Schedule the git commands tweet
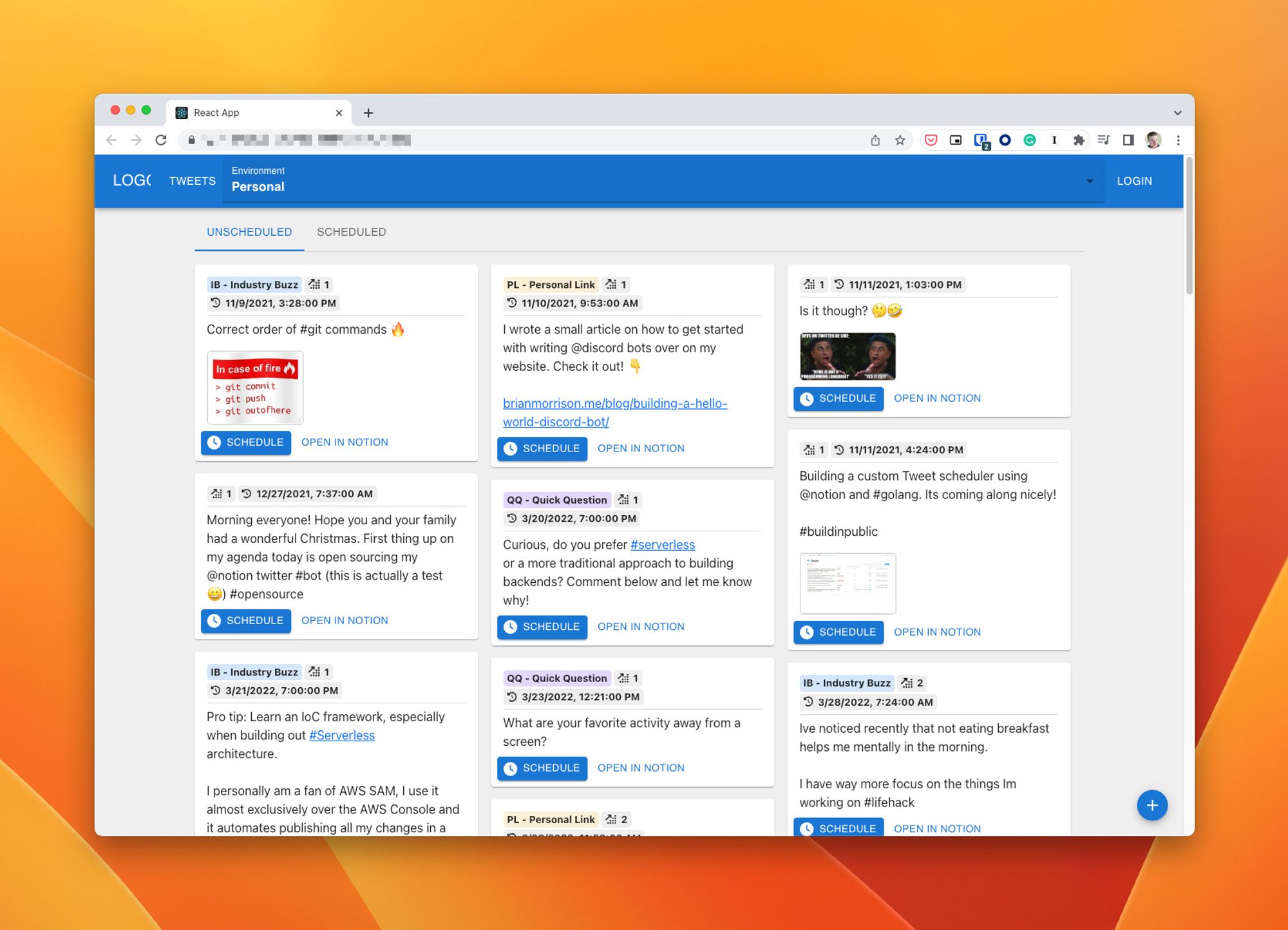The width and height of the screenshot is (1288, 930). tap(246, 442)
